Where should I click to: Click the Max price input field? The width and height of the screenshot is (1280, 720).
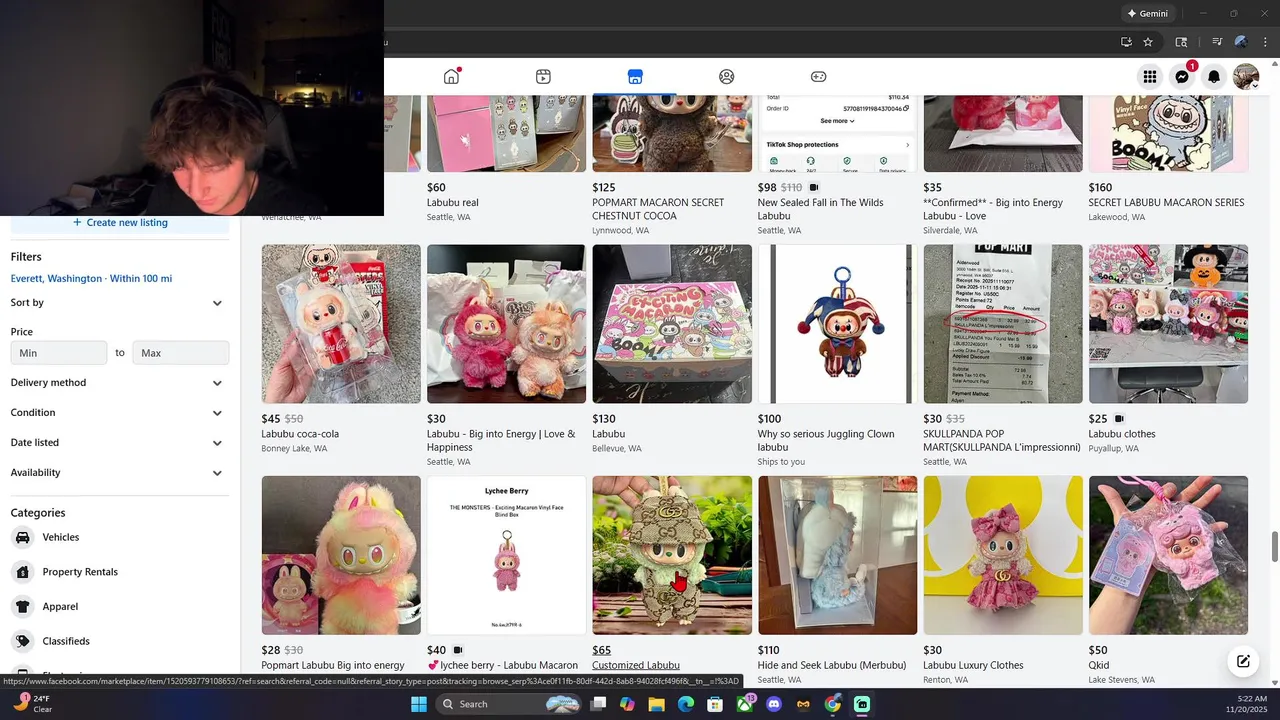point(181,353)
